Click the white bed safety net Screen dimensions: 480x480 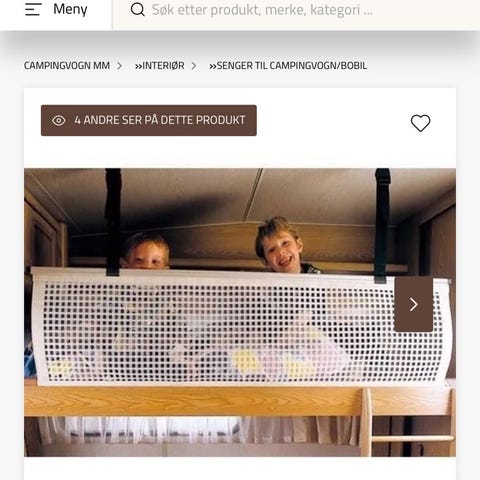point(242,328)
